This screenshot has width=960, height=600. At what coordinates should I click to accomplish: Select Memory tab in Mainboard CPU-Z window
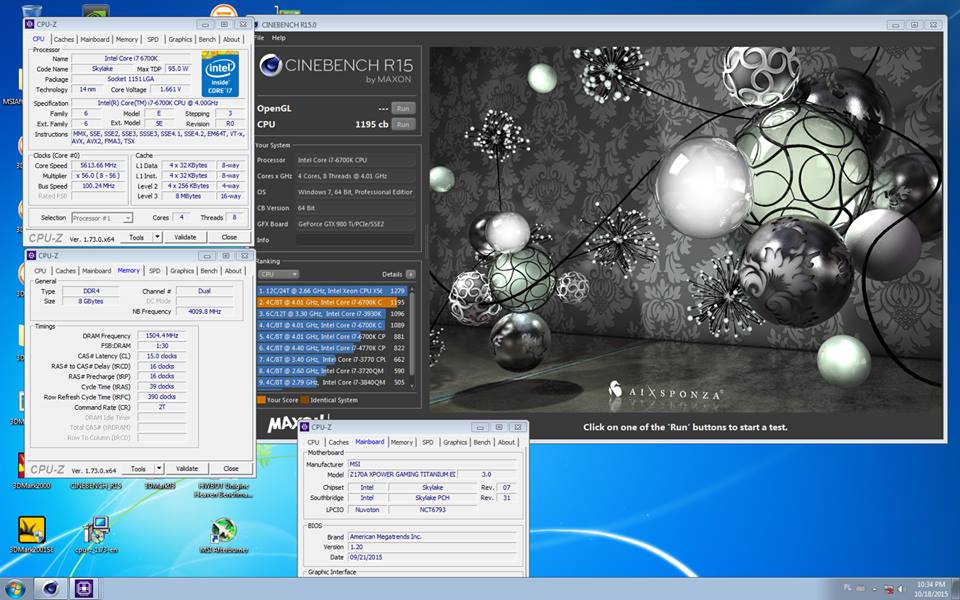[x=402, y=442]
